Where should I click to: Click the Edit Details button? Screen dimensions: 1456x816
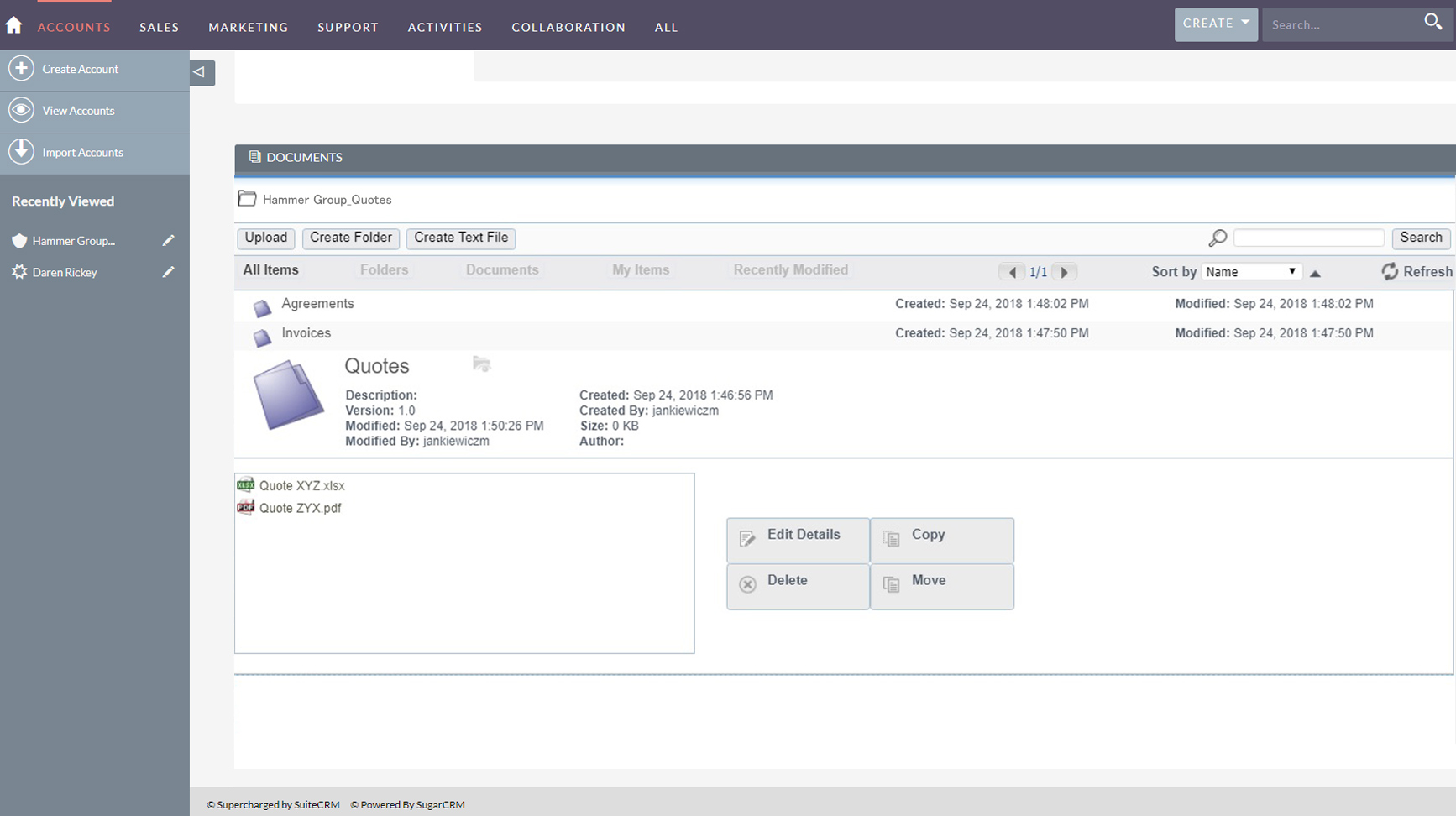(x=798, y=540)
